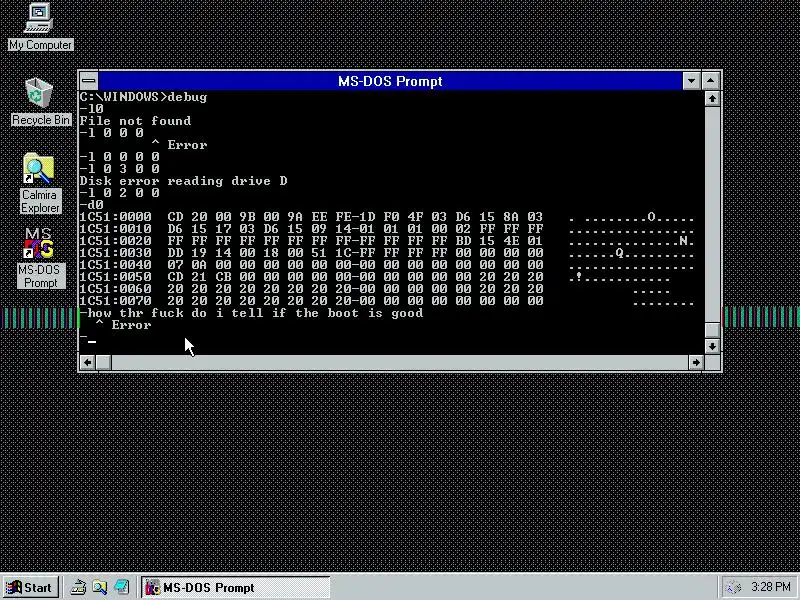Image resolution: width=800 pixels, height=600 pixels.
Task: Click the vertical scrollbar up arrow
Action: 712,98
